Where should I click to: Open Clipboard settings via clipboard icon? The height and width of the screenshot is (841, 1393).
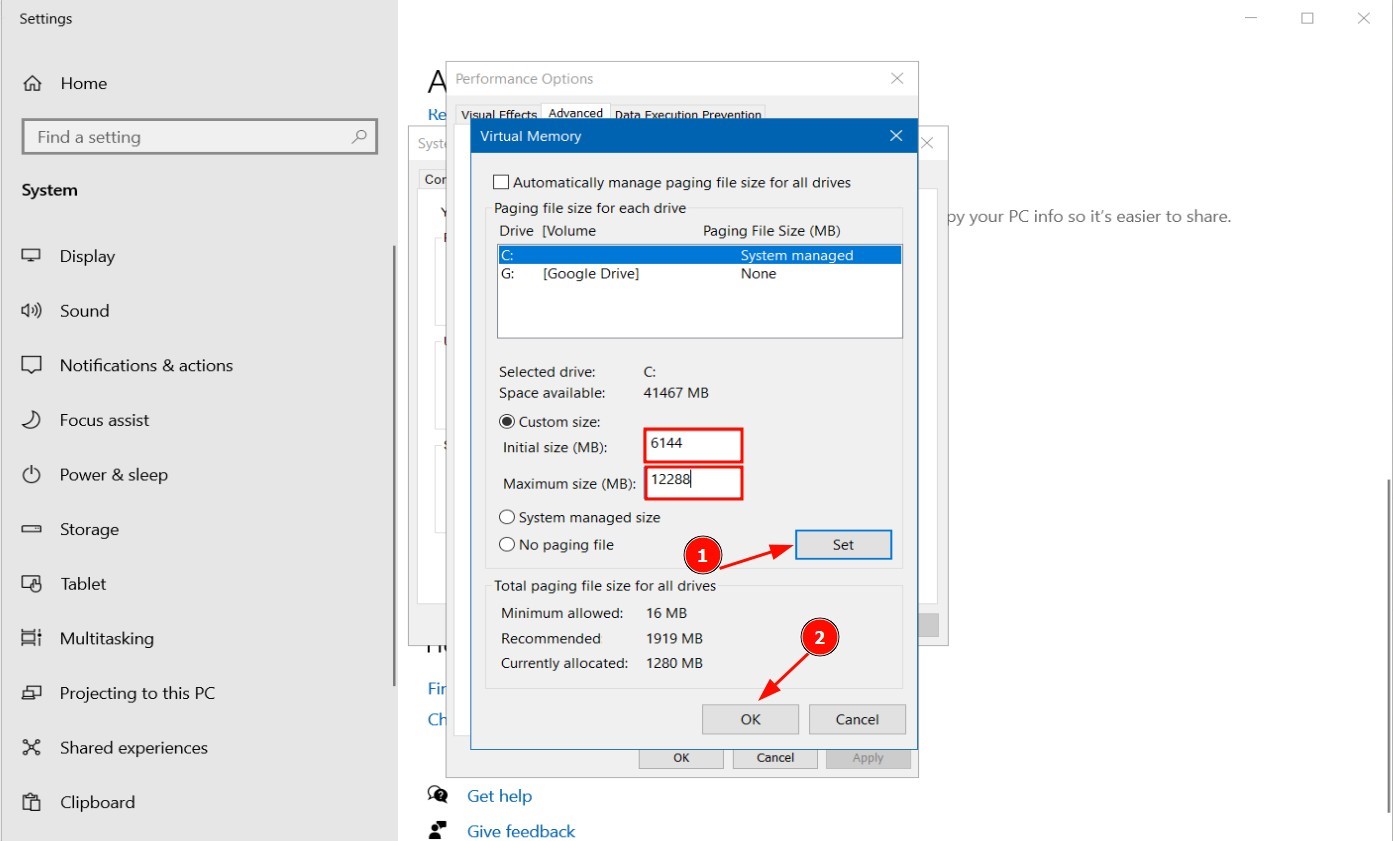pyautogui.click(x=31, y=802)
